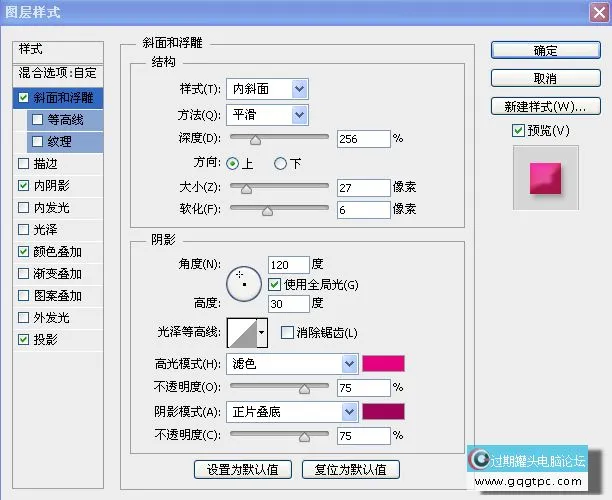Viewport: 612px width, 500px height.
Task: Enable the 描边 (Stroke) checkbox
Action: 23,163
